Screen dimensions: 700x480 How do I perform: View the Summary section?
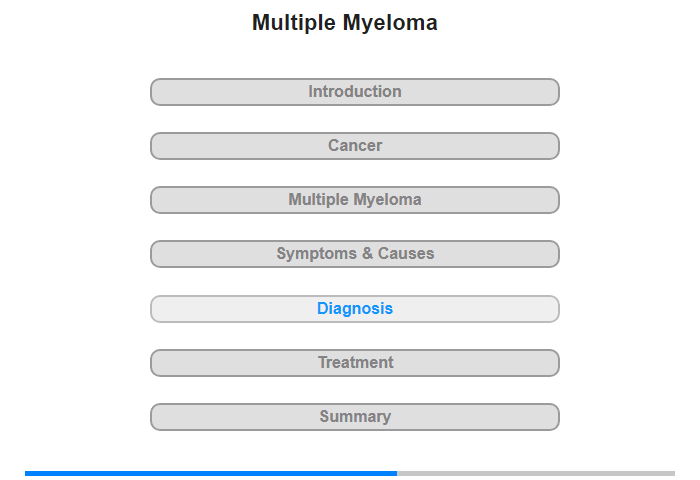coord(355,417)
